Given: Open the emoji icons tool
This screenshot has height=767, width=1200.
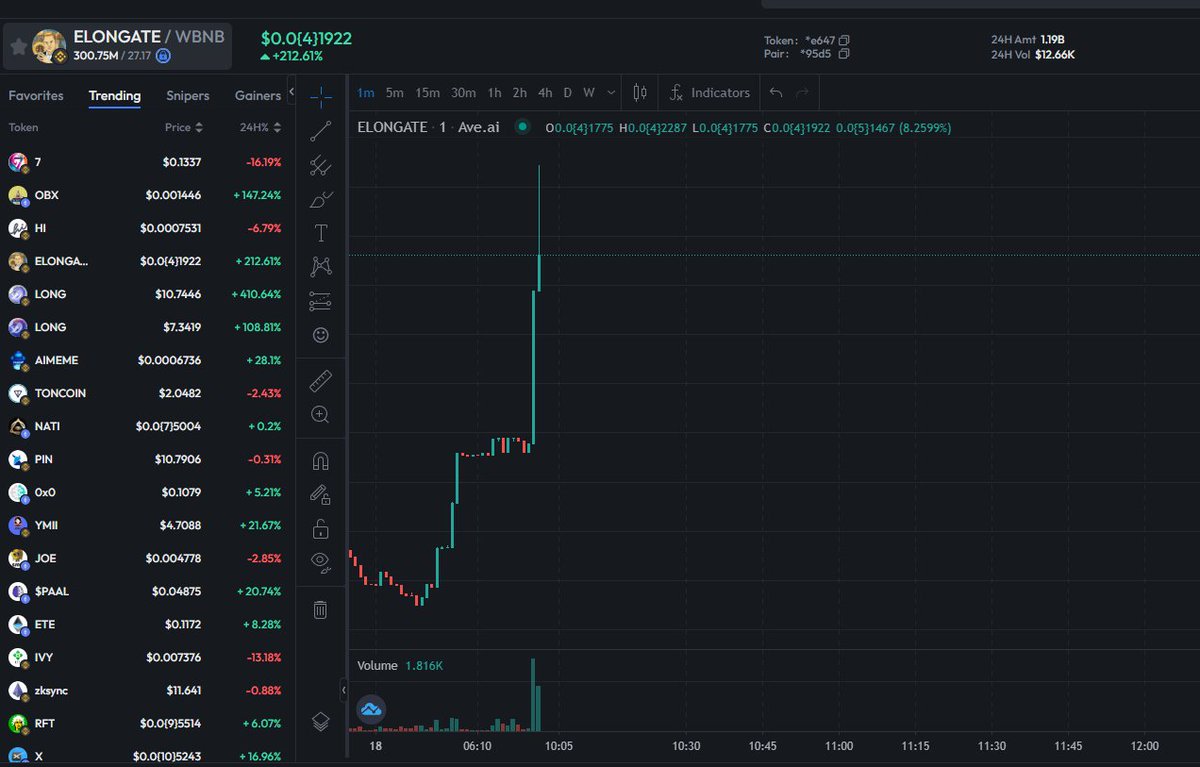Looking at the screenshot, I should (x=321, y=335).
